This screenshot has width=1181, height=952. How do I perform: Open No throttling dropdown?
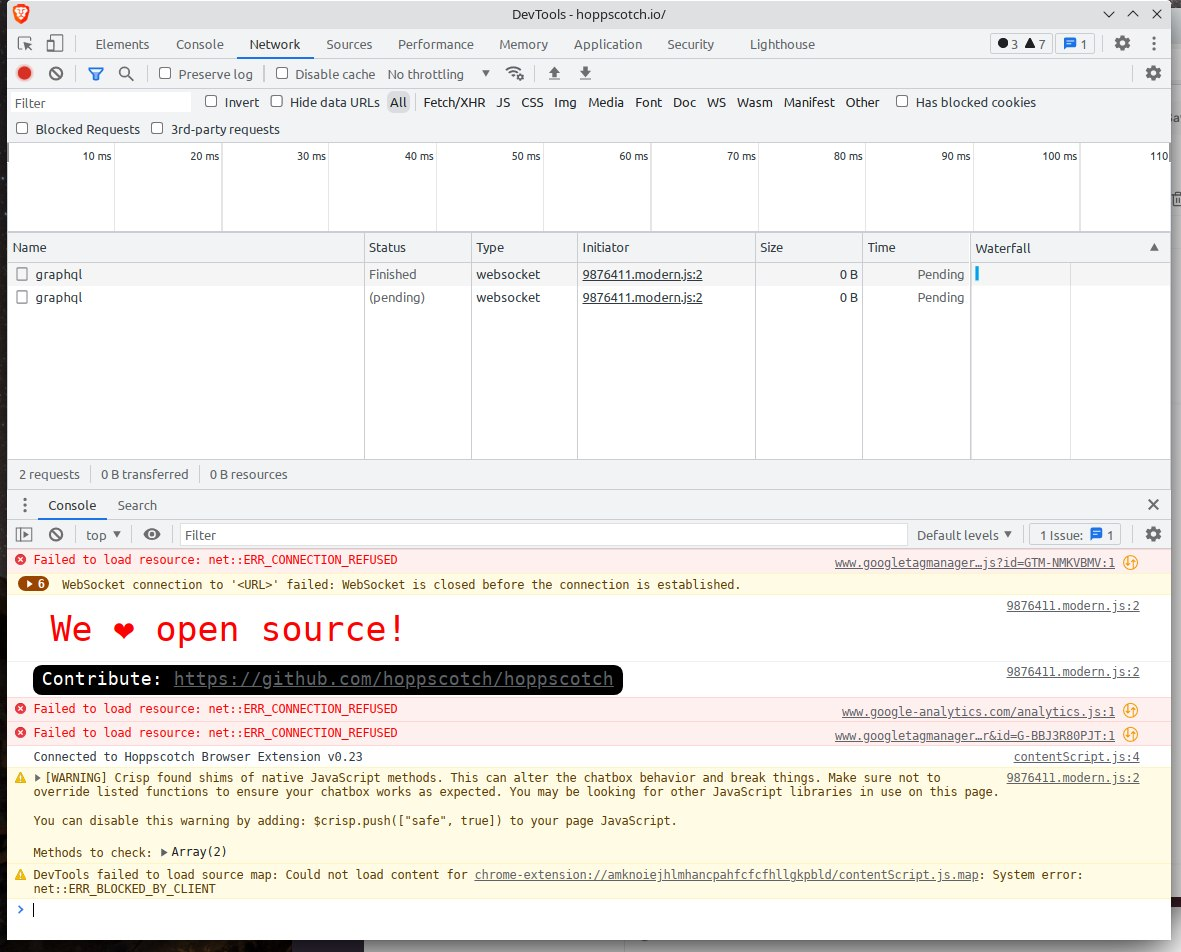pyautogui.click(x=438, y=74)
